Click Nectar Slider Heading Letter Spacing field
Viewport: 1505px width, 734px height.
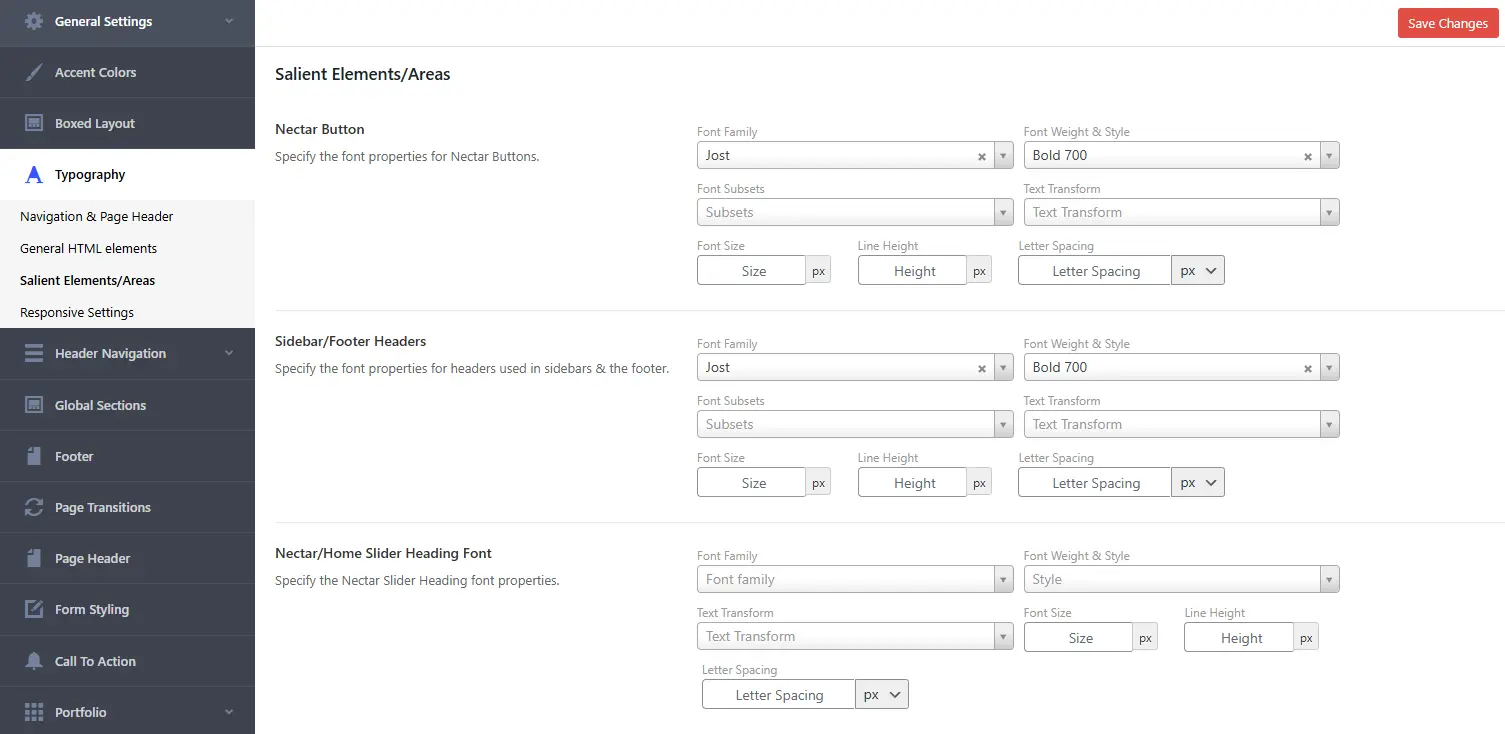pyautogui.click(x=778, y=695)
